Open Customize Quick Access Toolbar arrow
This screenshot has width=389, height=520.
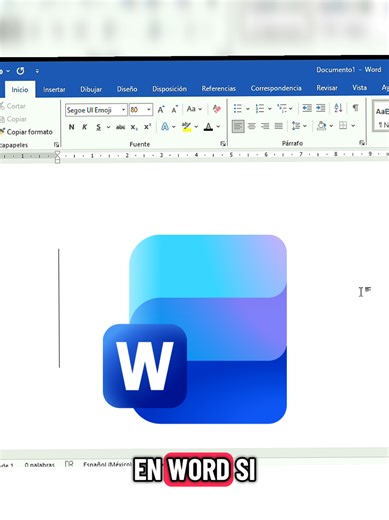point(37,71)
